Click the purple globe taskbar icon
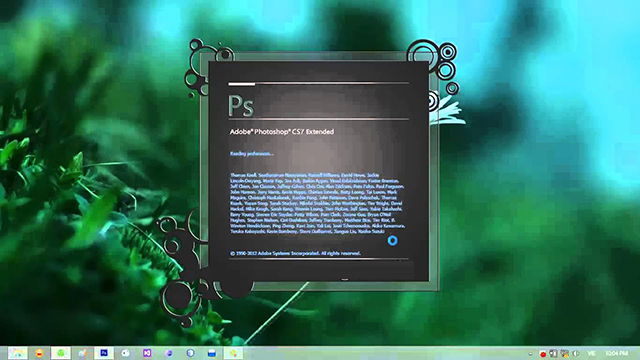 pos(169,353)
